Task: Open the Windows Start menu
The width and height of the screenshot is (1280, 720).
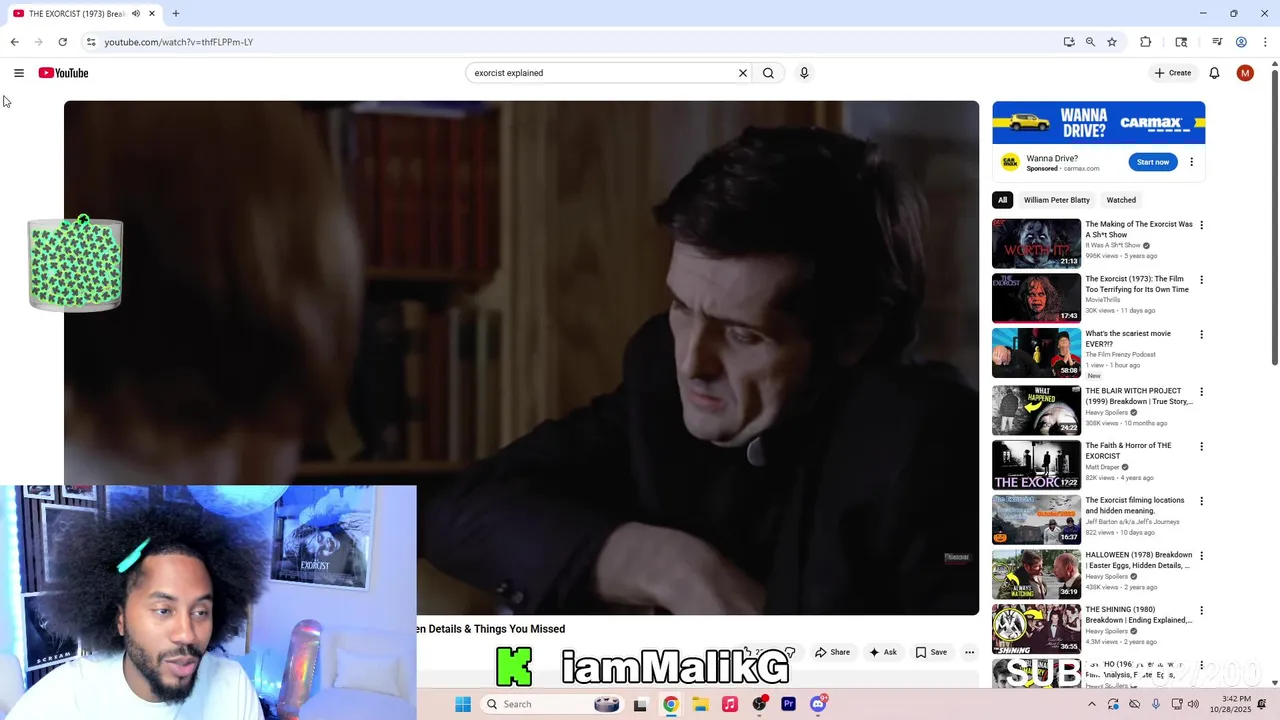Action: tap(463, 704)
